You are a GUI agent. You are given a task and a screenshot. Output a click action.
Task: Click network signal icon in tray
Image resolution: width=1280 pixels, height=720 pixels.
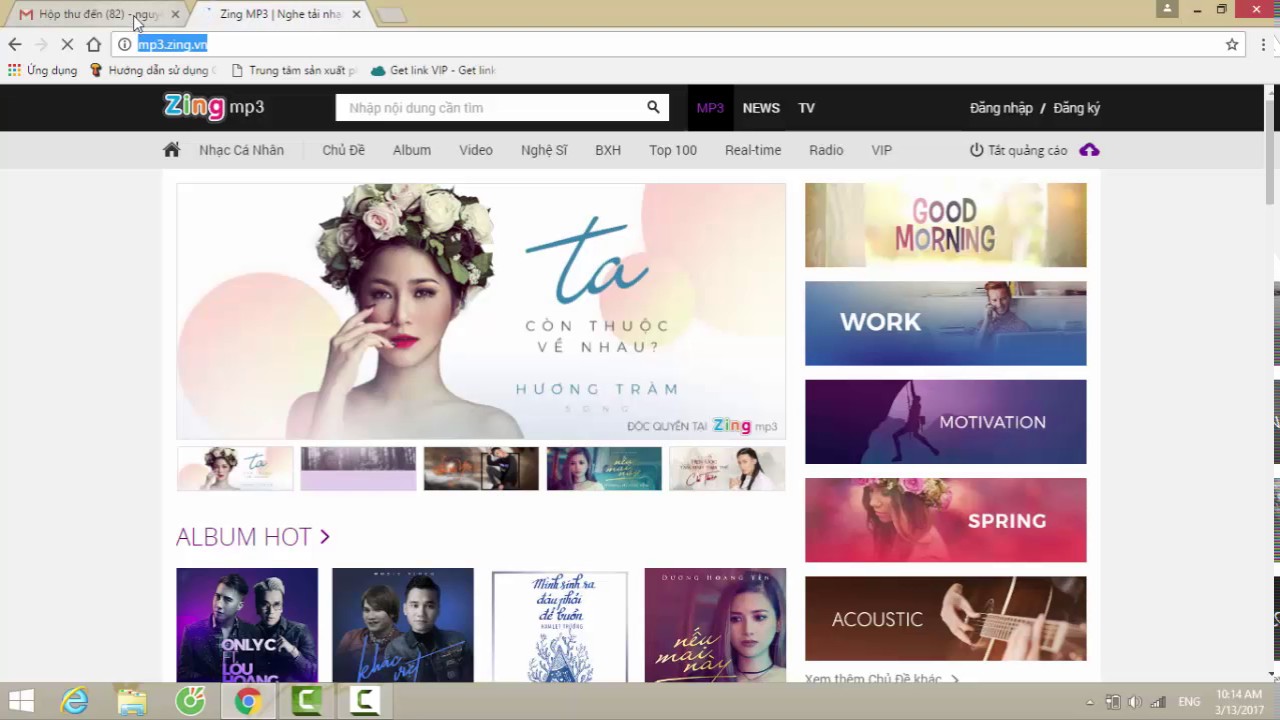(1158, 702)
